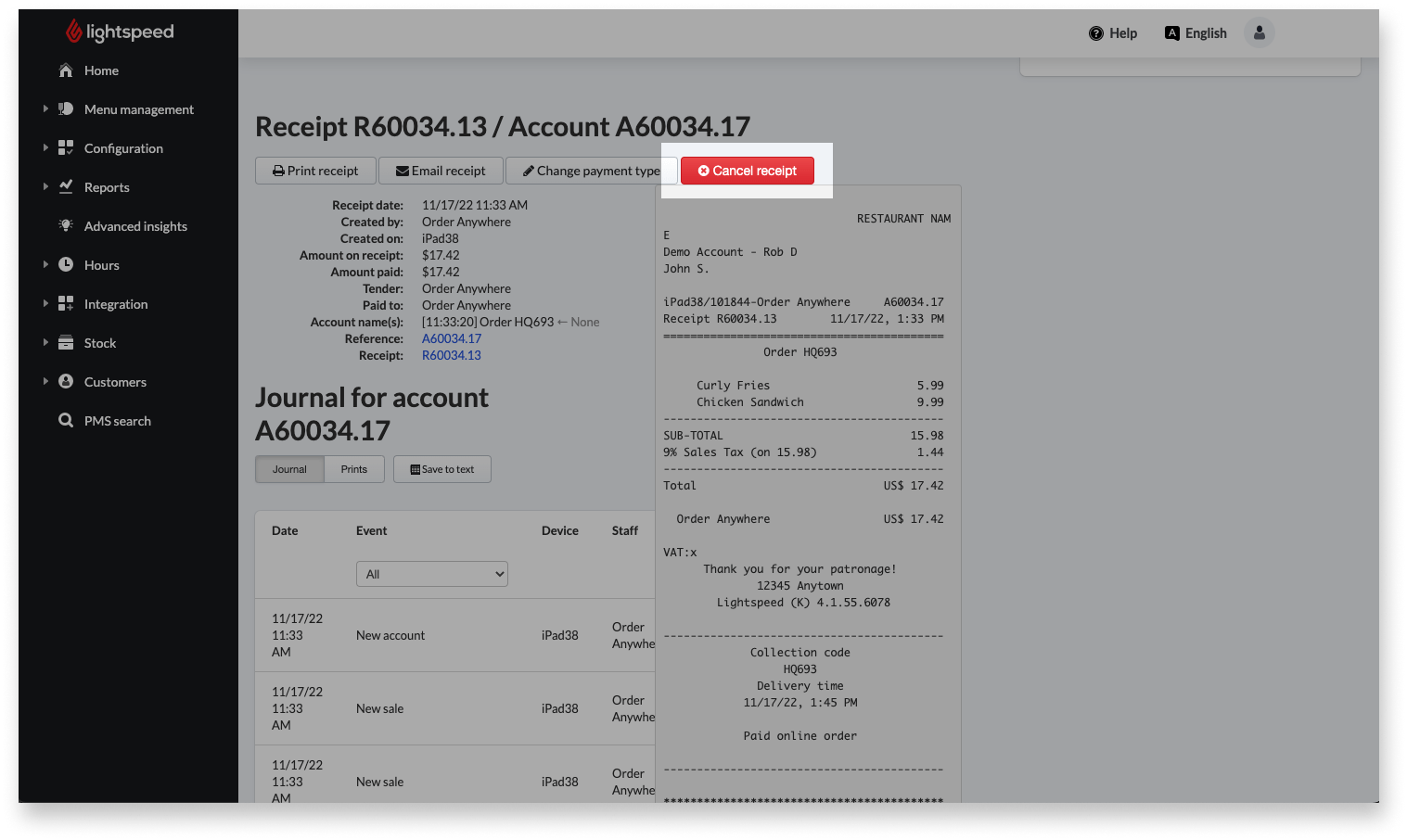Select the New account journal event

(x=390, y=635)
